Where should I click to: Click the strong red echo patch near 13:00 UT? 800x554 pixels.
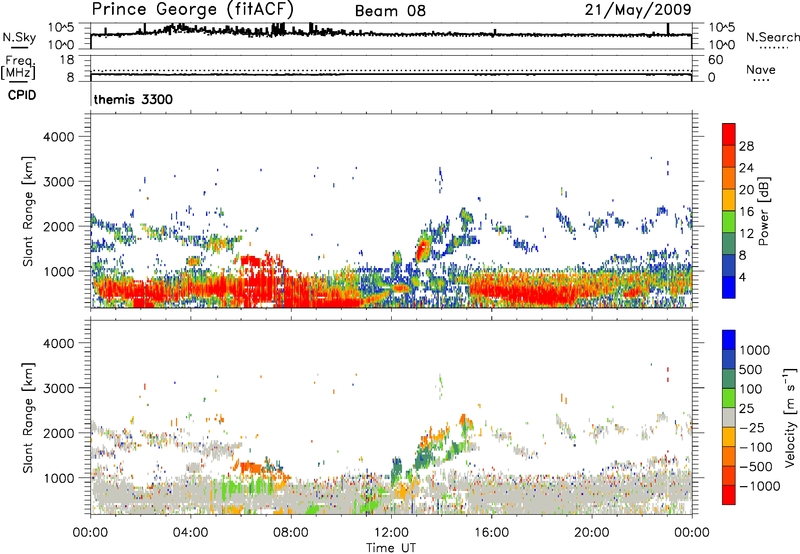point(422,251)
